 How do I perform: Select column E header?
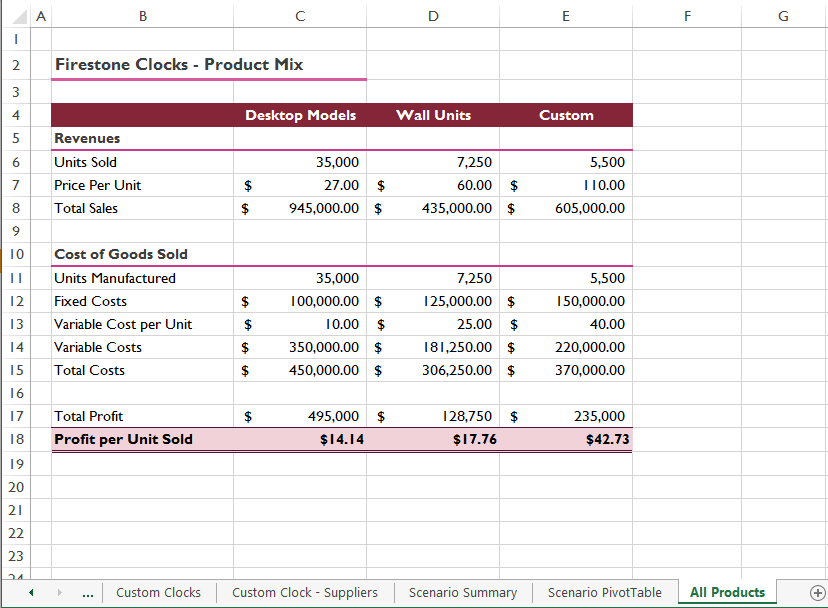pyautogui.click(x=566, y=16)
